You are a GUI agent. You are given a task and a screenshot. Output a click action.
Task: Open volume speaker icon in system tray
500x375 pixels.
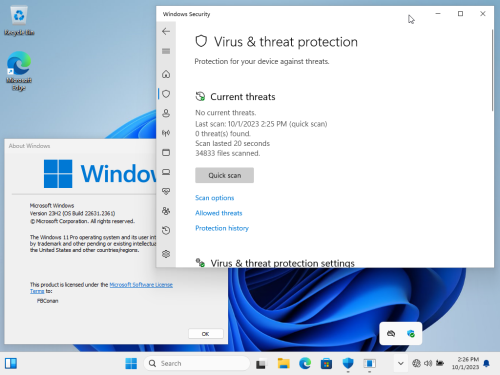[x=428, y=363]
